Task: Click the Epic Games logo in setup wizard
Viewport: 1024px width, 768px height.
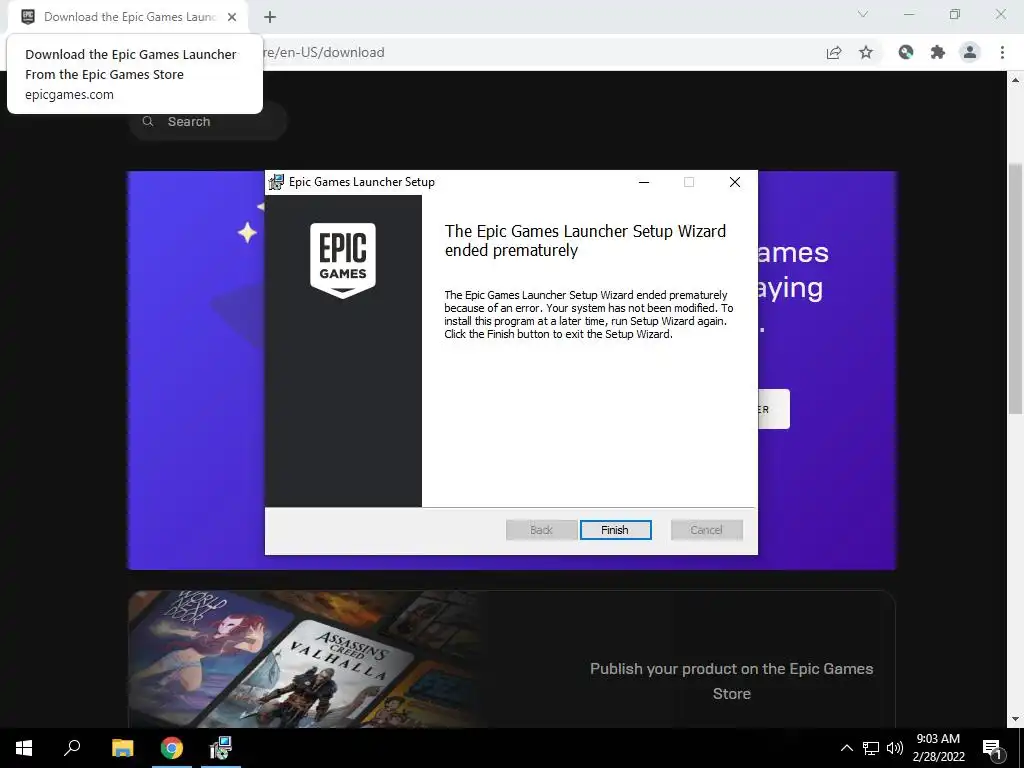Action: tap(343, 261)
